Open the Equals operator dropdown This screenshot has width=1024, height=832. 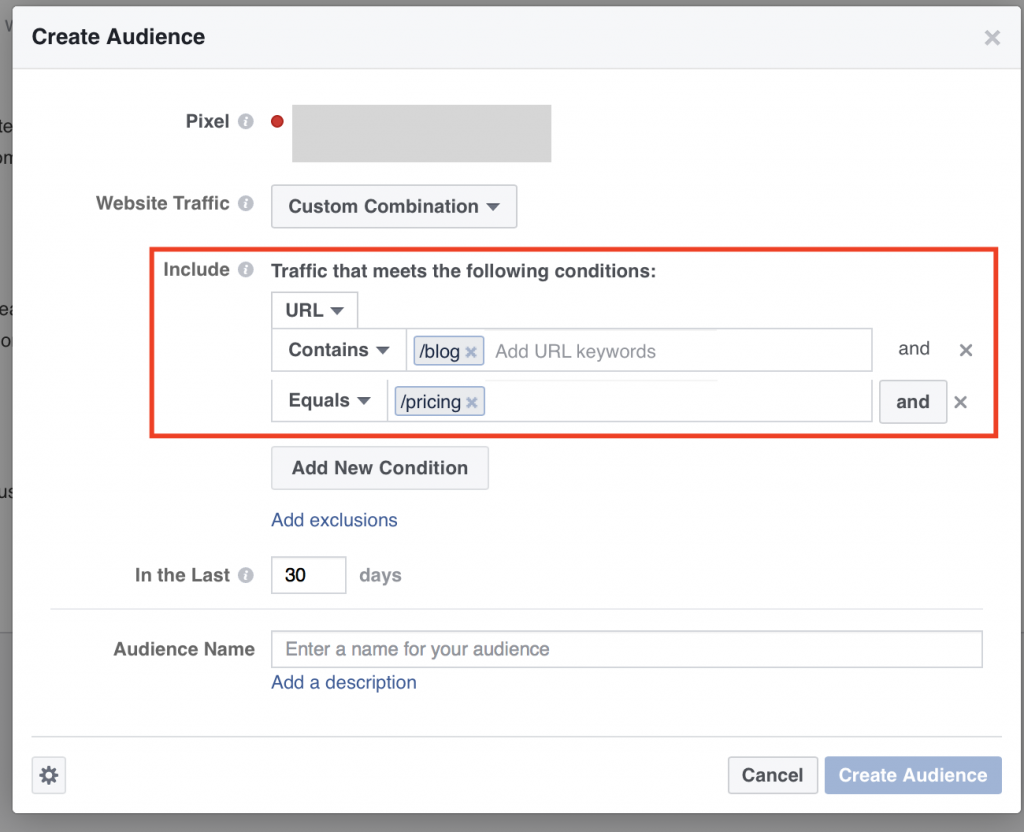(x=329, y=400)
